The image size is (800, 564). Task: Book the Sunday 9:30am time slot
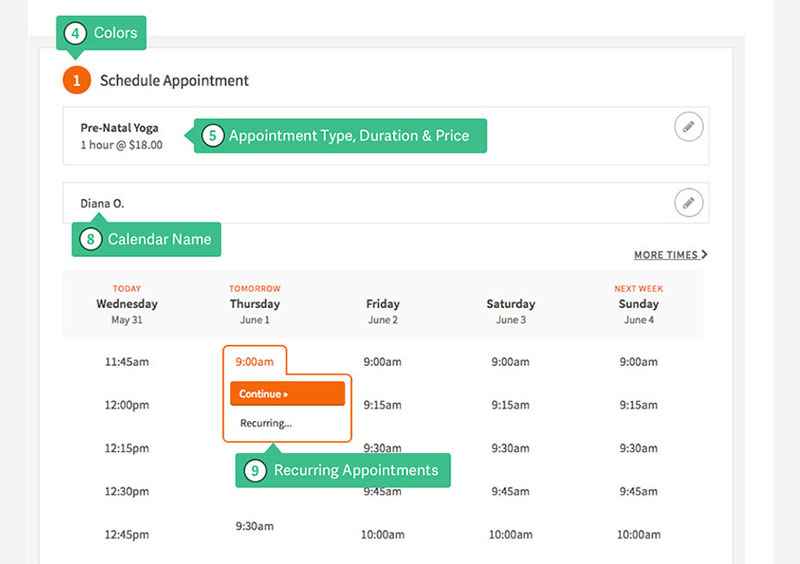[x=639, y=449]
